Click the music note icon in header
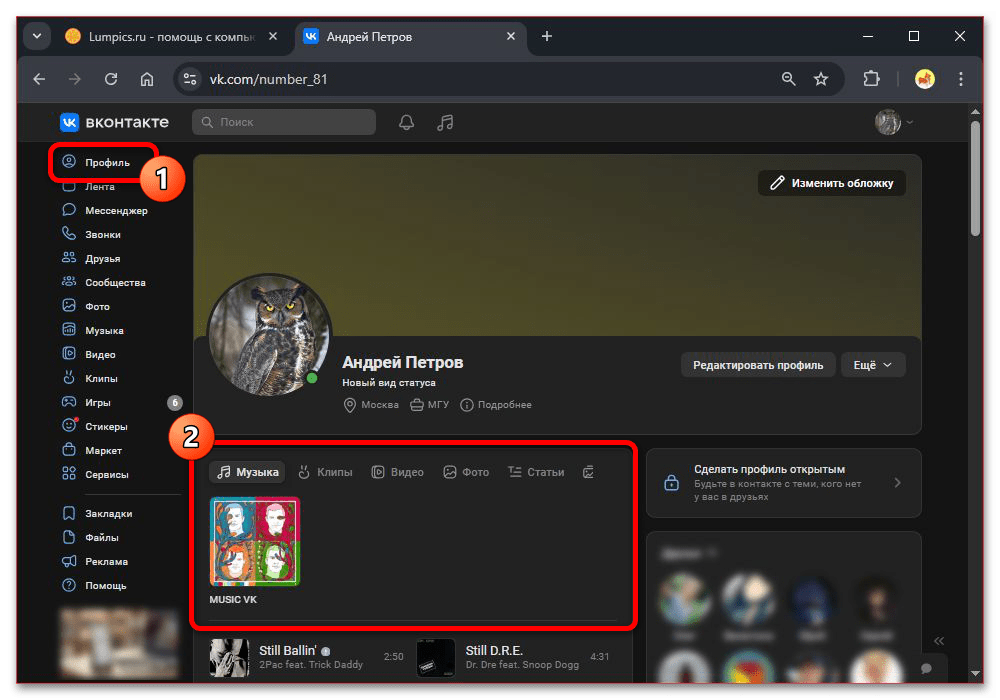 click(x=446, y=122)
